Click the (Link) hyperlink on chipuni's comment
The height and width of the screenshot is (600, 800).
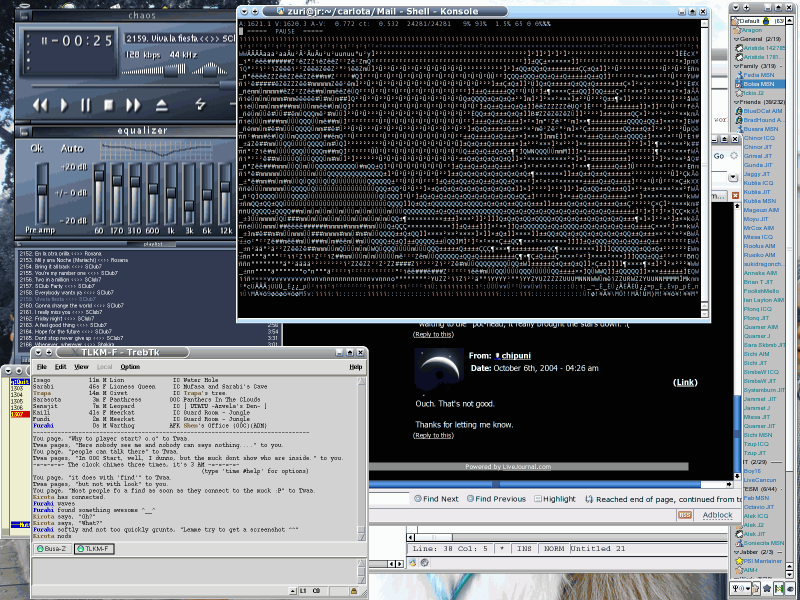pos(685,381)
